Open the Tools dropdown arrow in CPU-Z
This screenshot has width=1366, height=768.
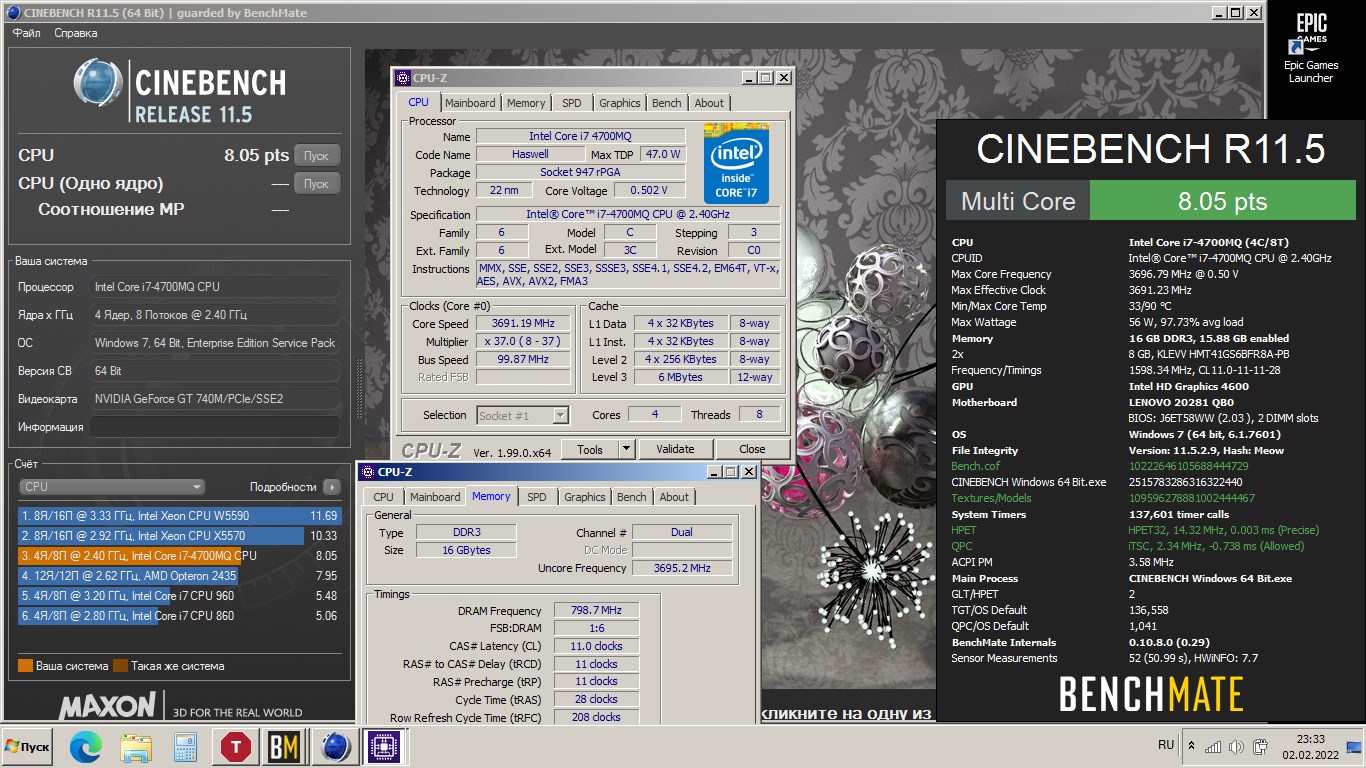(x=627, y=450)
